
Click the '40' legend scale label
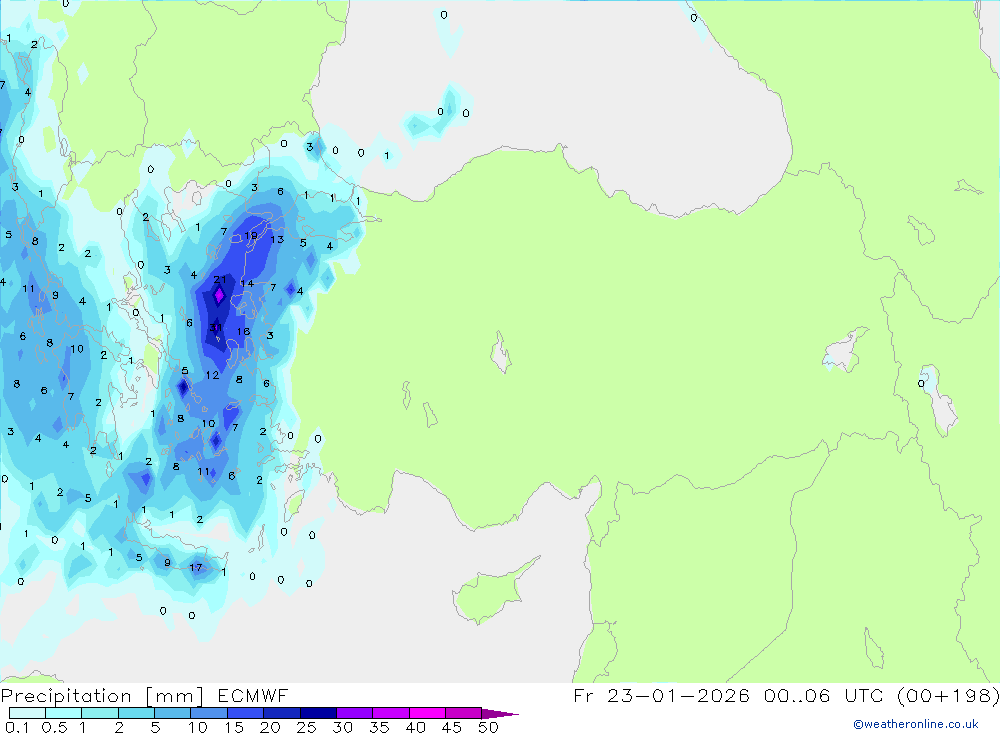coord(415,727)
